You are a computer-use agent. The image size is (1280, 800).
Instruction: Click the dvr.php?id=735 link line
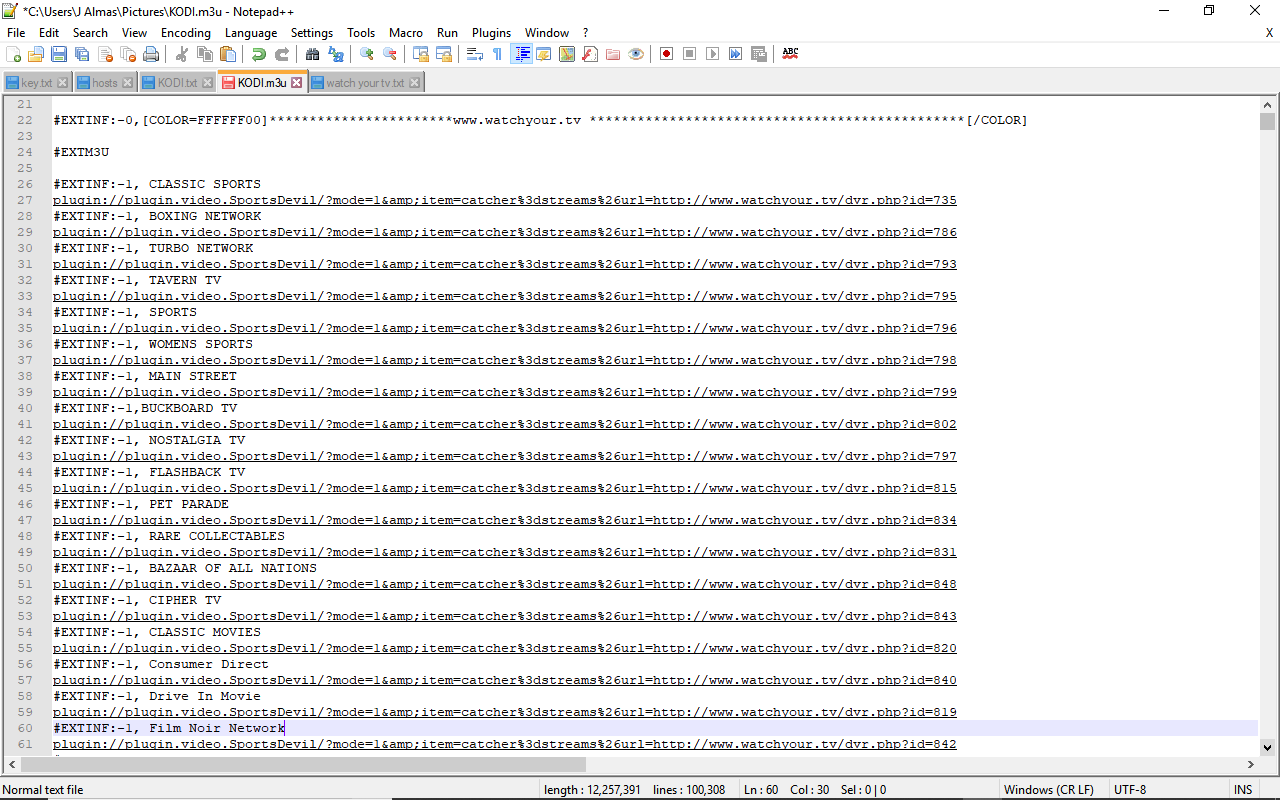pos(505,200)
